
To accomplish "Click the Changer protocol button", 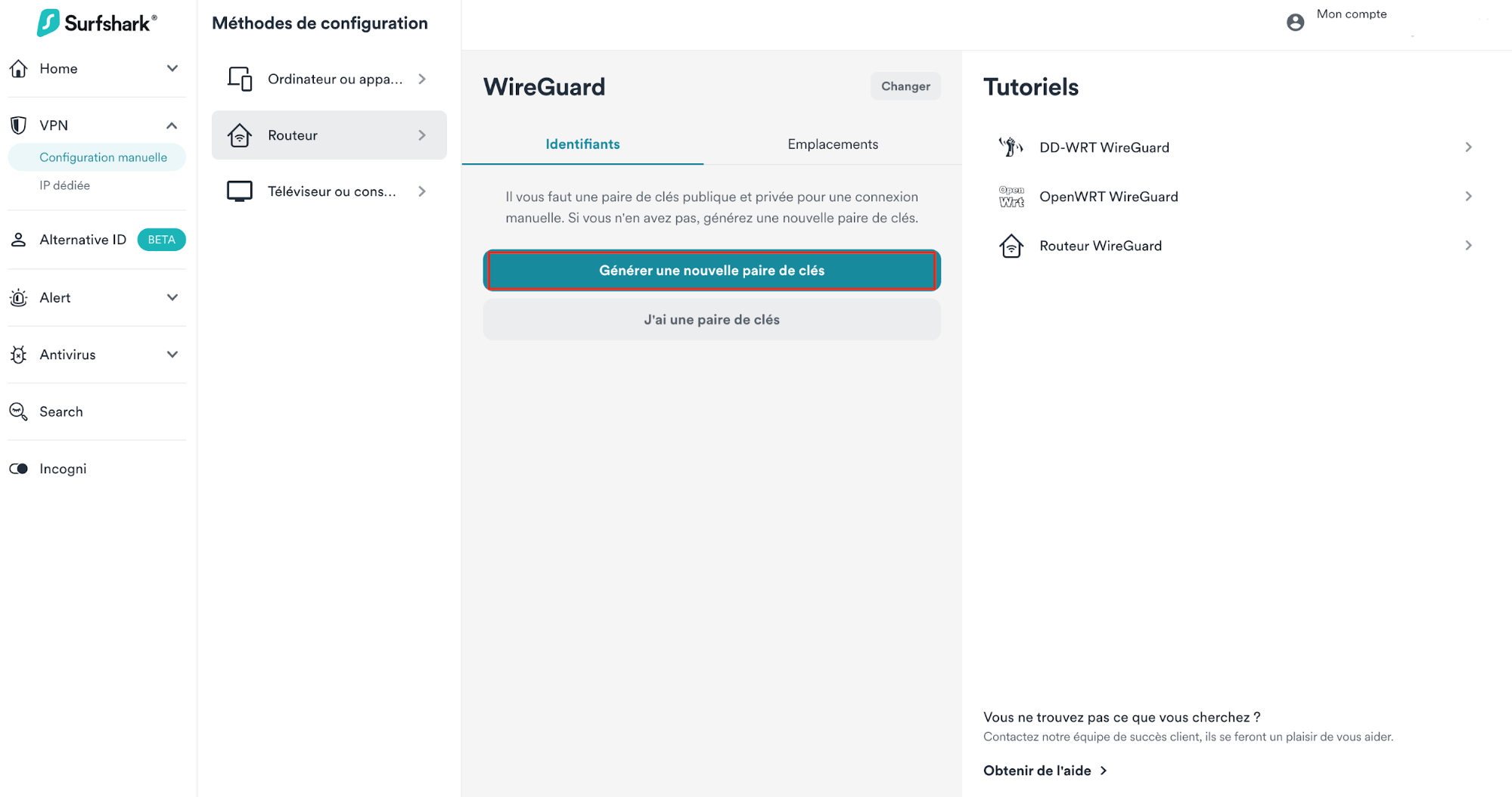I will [905, 86].
